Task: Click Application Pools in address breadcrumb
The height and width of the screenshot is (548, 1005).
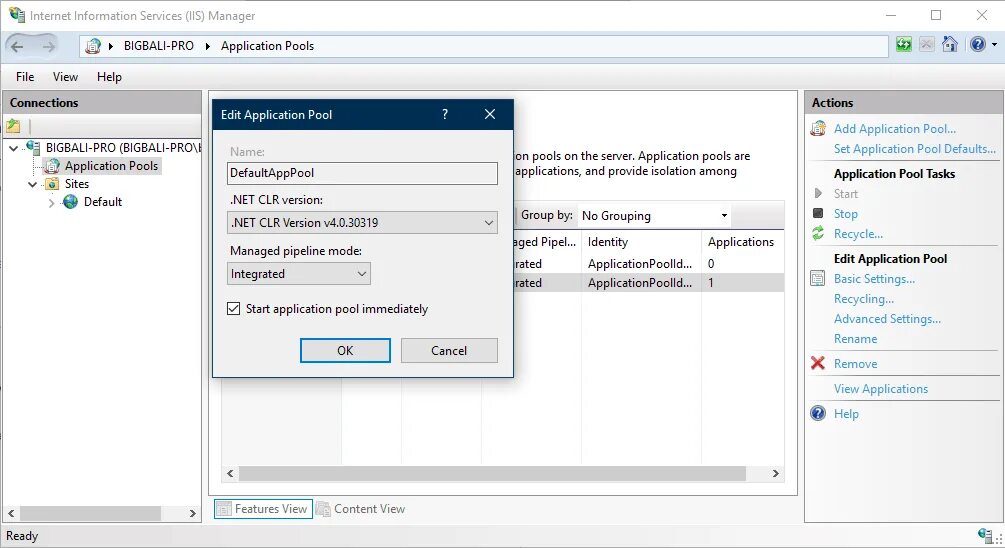Action: 267,46
